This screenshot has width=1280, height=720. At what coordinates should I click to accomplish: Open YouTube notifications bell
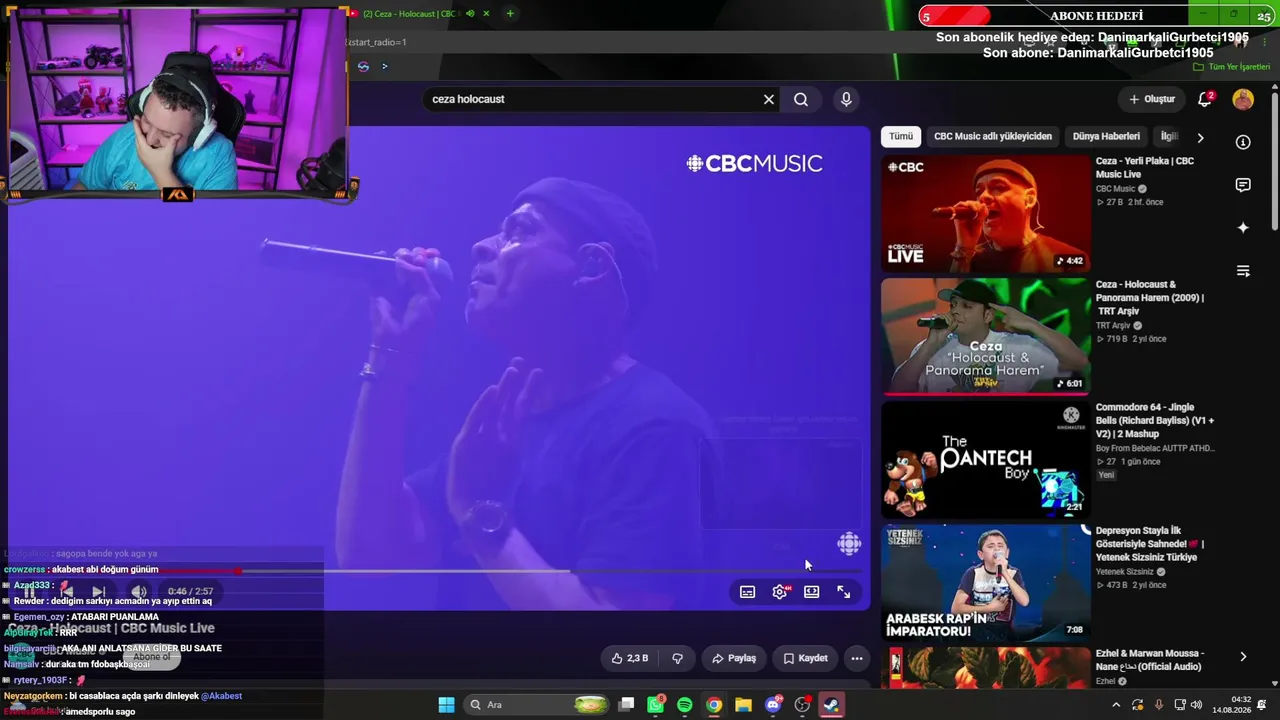1205,99
